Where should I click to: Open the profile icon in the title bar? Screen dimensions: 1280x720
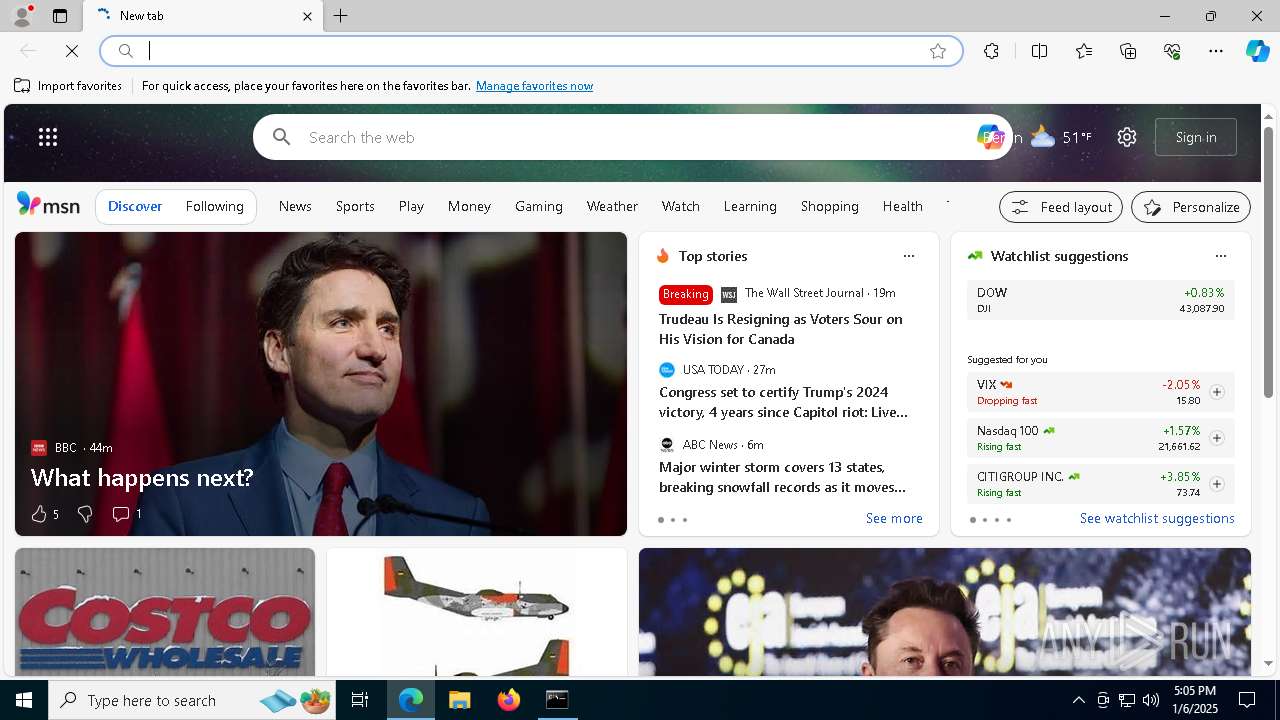[22, 16]
